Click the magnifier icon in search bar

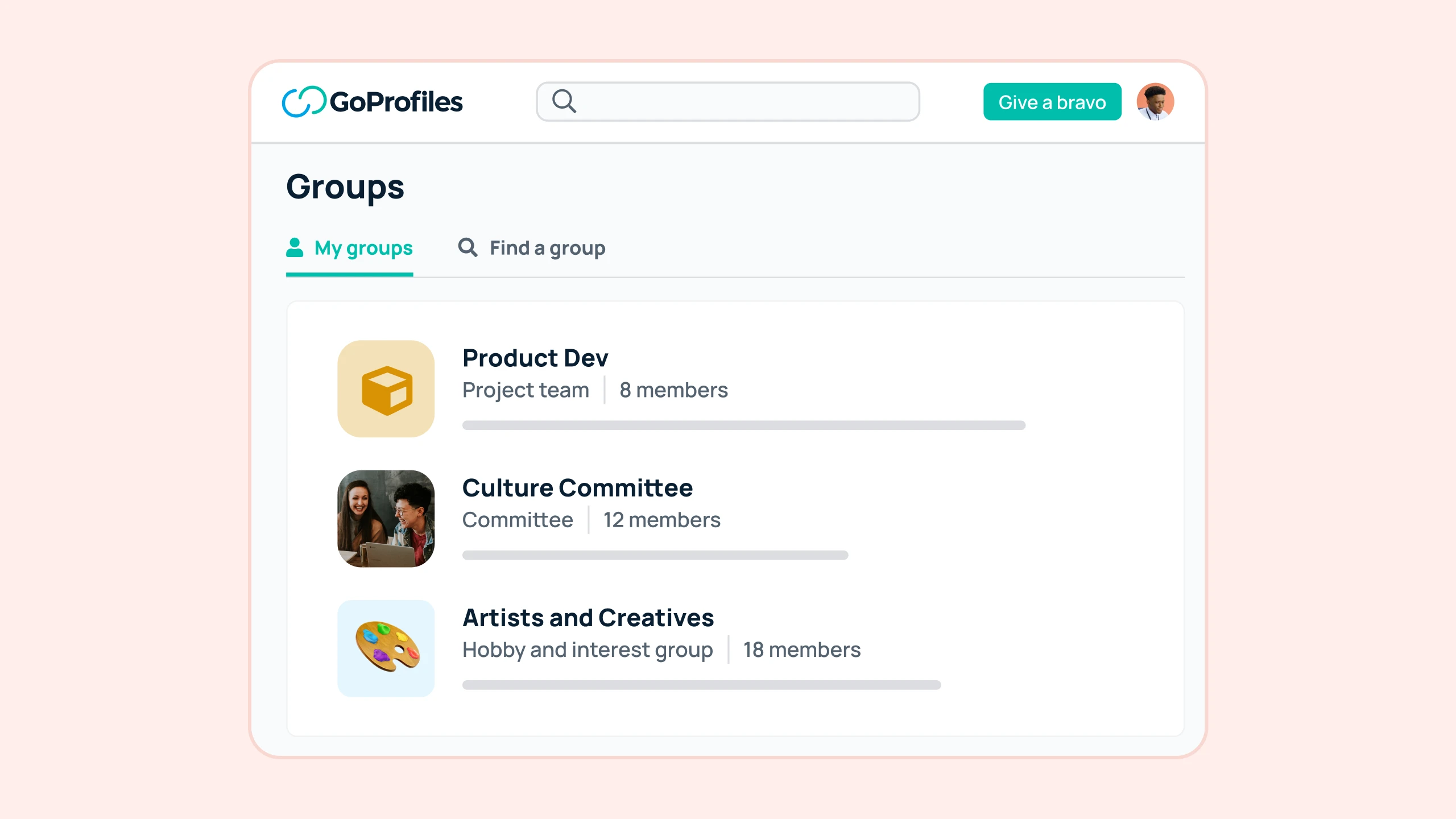(564, 101)
